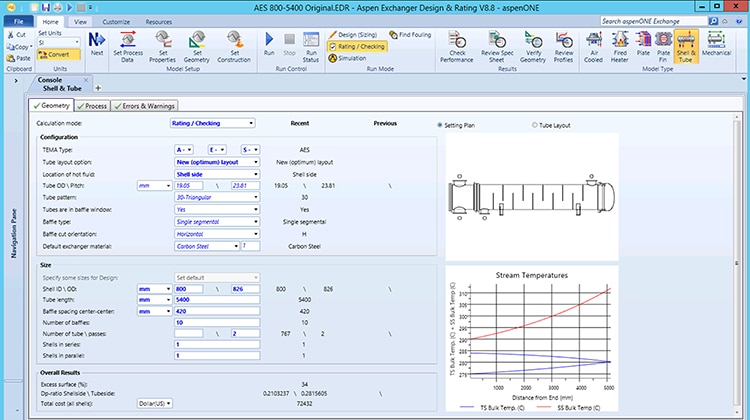Viewport: 750px width, 420px height.
Task: Select Design (Sizing) run mode
Action: click(x=353, y=35)
